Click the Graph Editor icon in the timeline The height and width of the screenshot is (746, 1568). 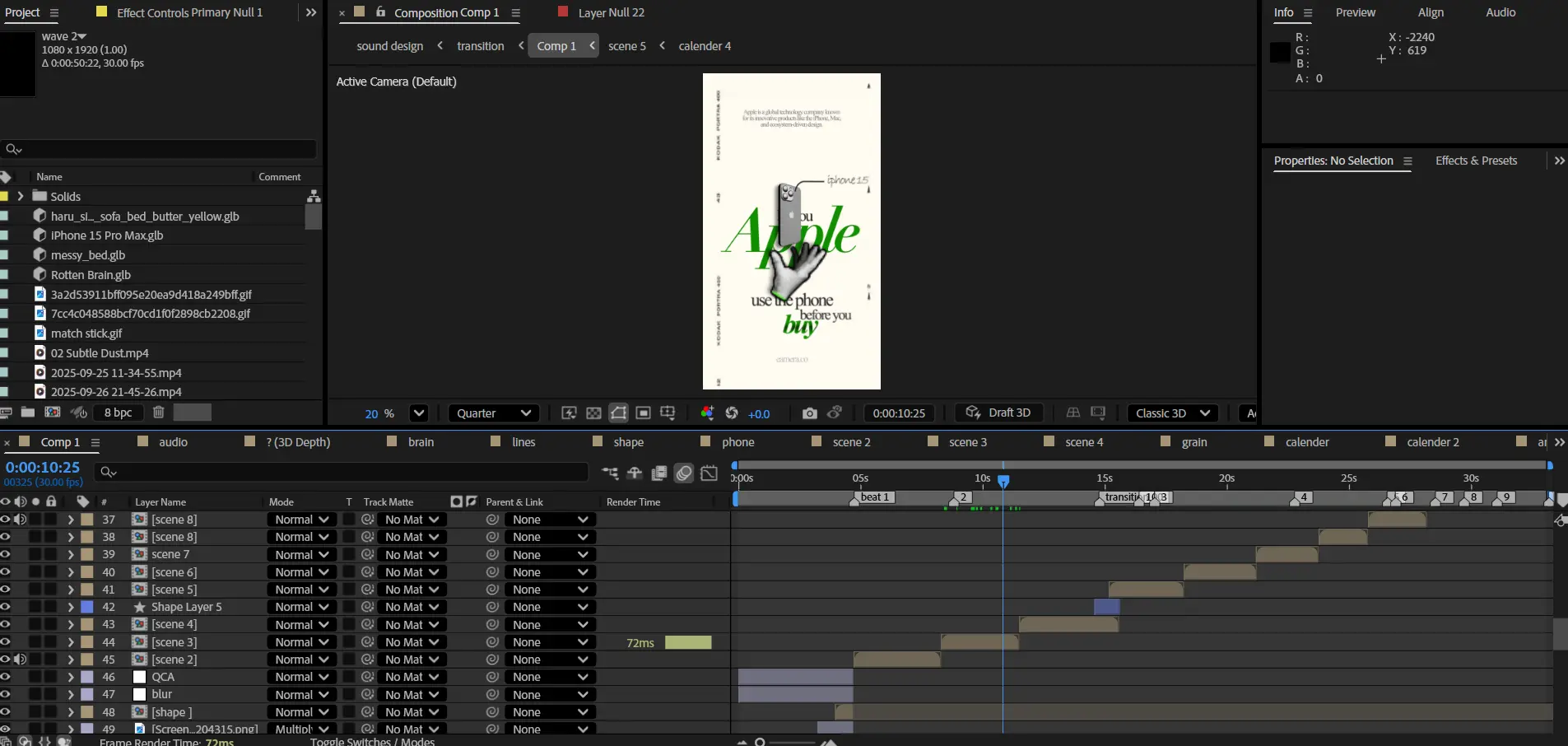(x=709, y=473)
